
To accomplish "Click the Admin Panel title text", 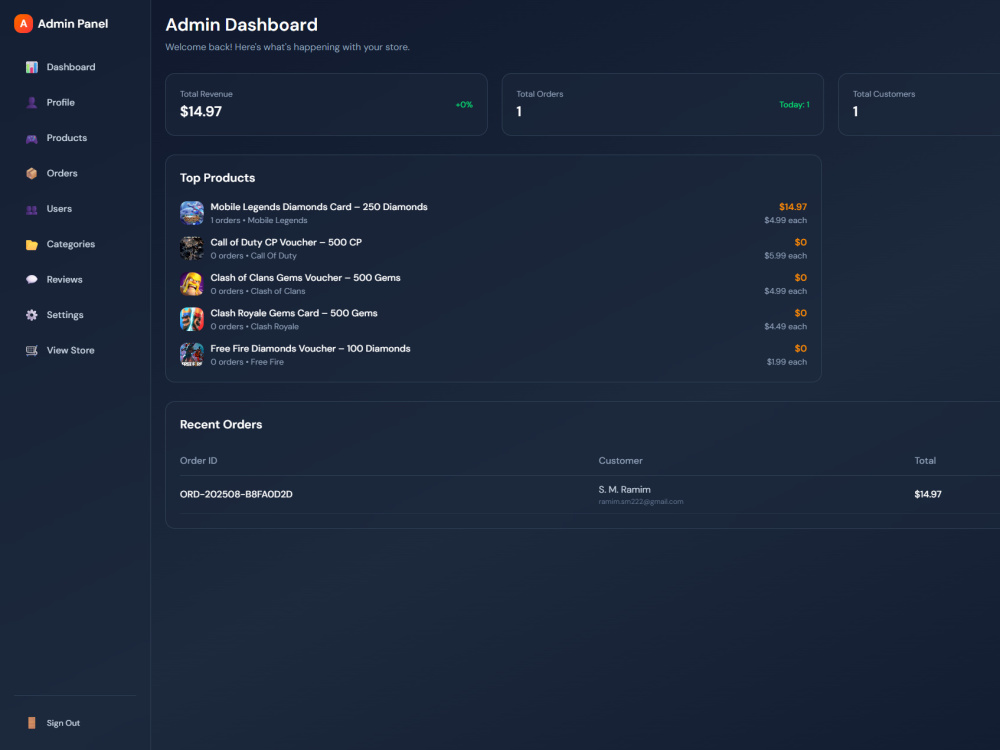I will [x=73, y=24].
